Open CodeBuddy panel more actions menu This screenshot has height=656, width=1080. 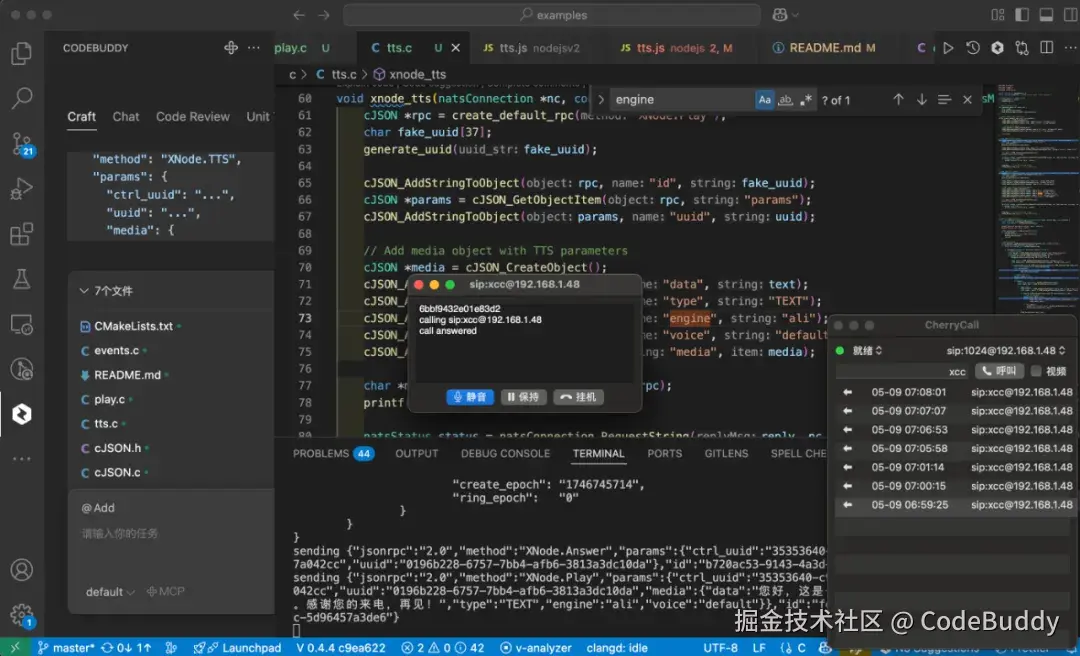click(x=253, y=48)
